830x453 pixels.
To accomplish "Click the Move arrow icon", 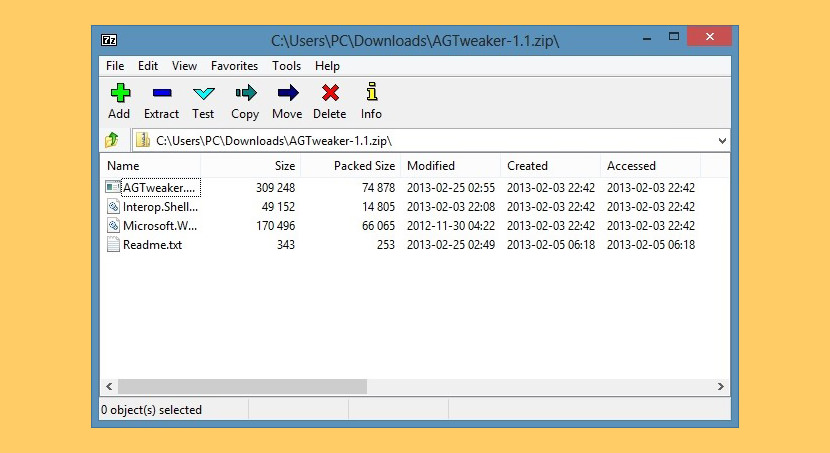I will (x=288, y=93).
